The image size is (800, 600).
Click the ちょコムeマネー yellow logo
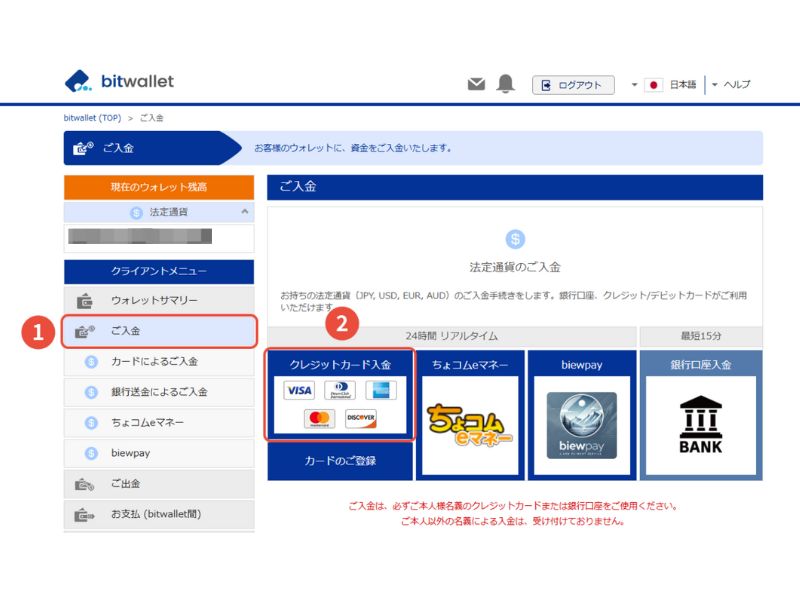pos(472,425)
